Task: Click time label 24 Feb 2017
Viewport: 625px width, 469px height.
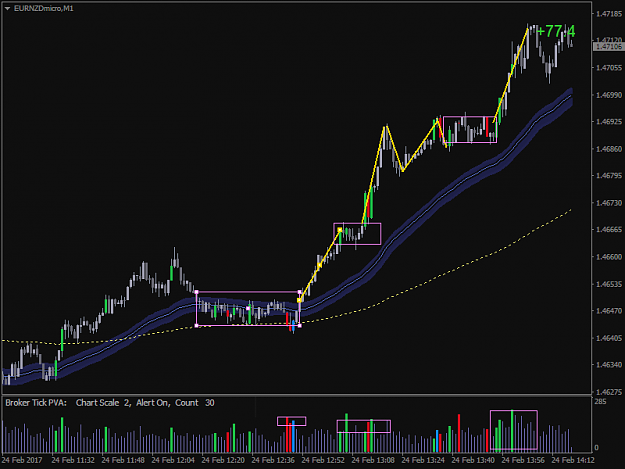Action: tap(22, 460)
